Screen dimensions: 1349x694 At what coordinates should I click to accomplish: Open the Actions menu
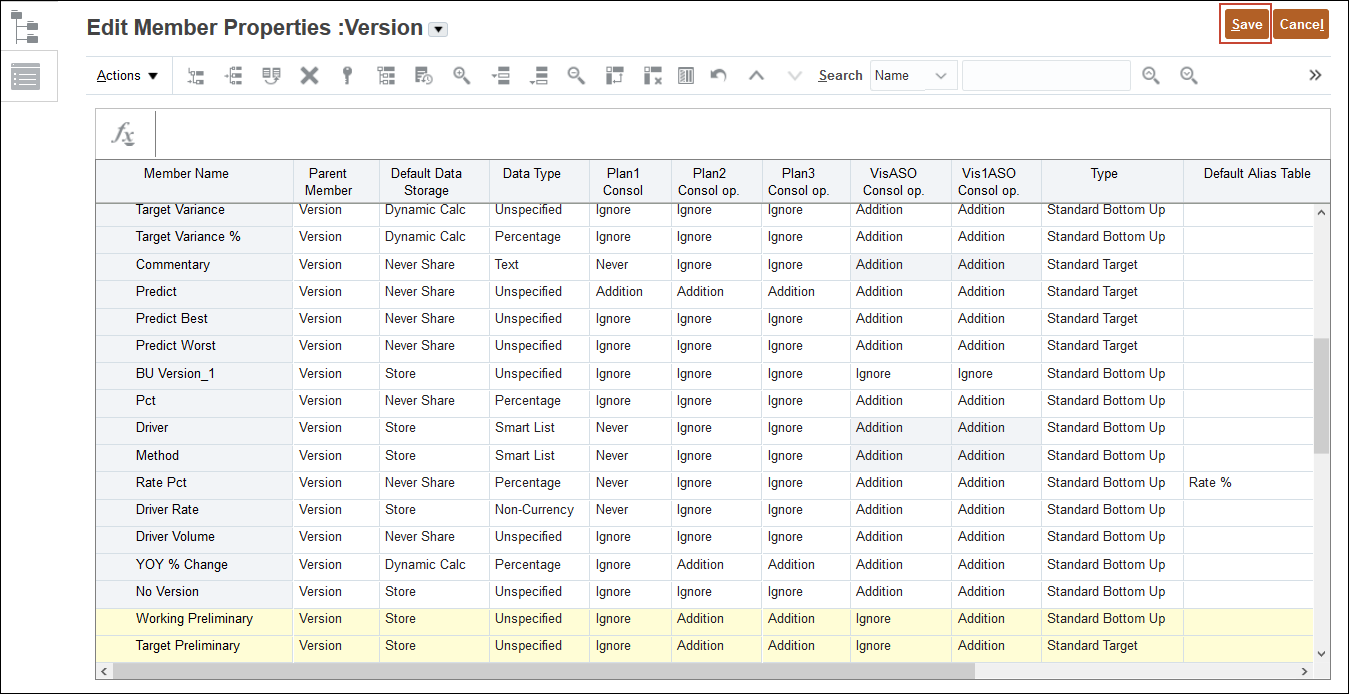tap(126, 75)
